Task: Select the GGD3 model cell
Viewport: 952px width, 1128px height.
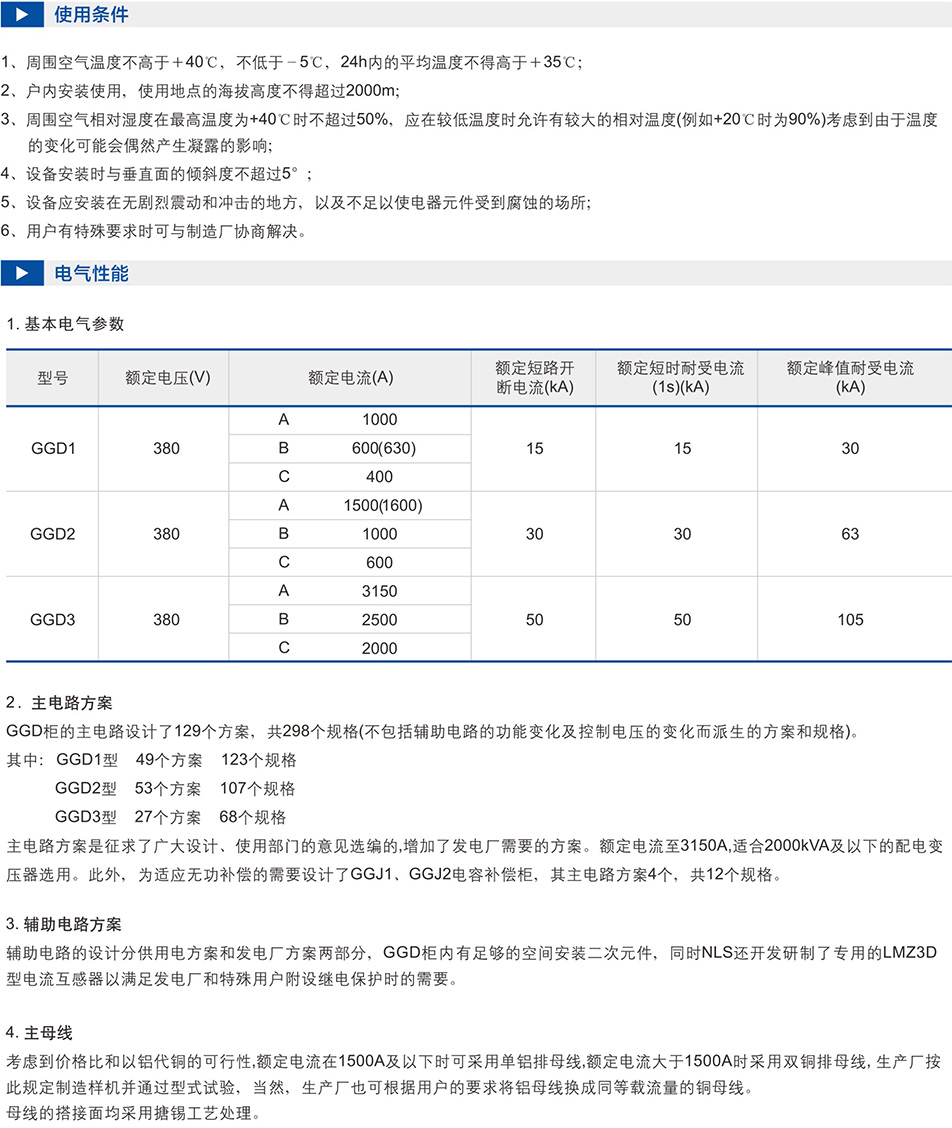Action: point(53,620)
